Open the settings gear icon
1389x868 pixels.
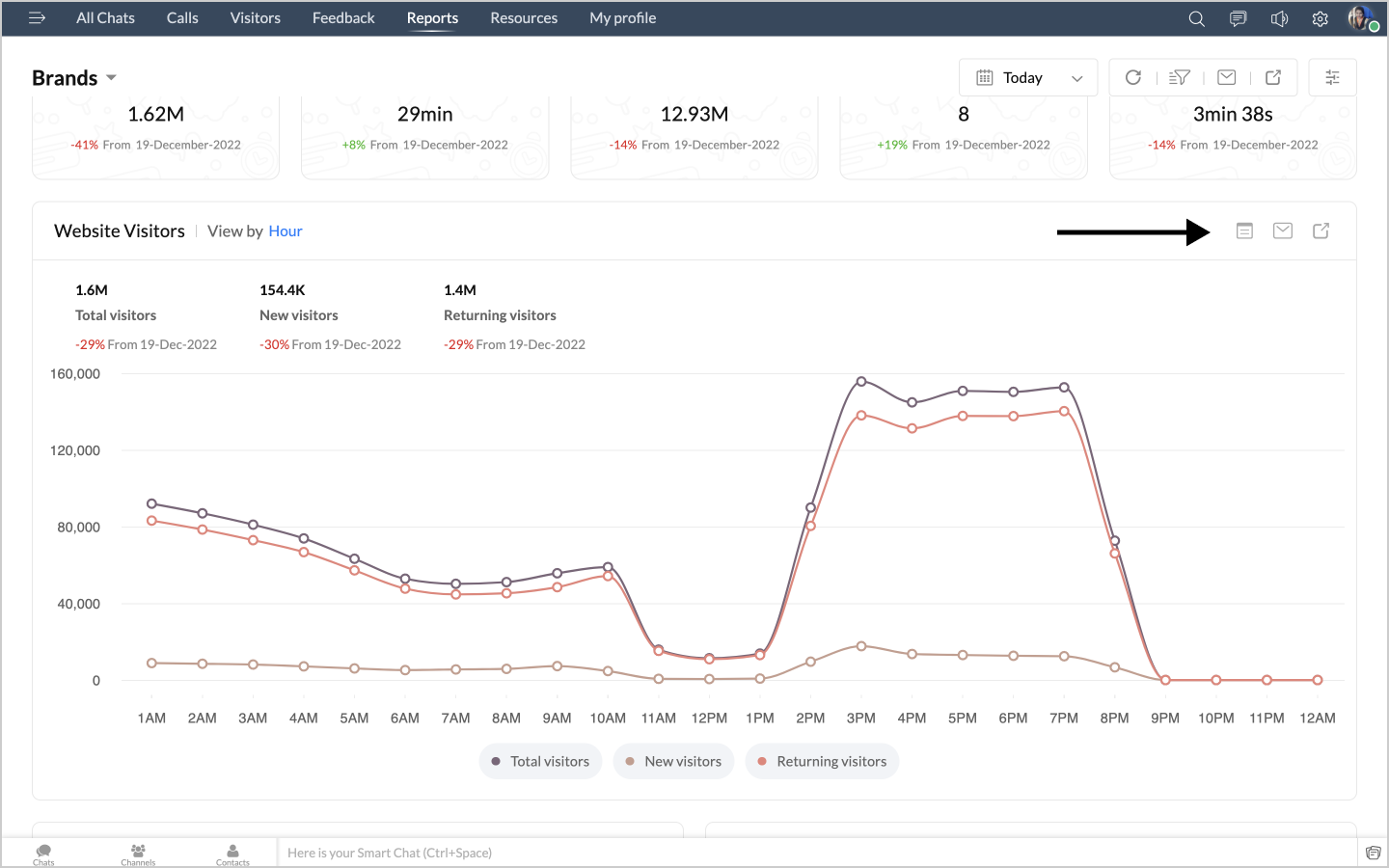(x=1321, y=18)
